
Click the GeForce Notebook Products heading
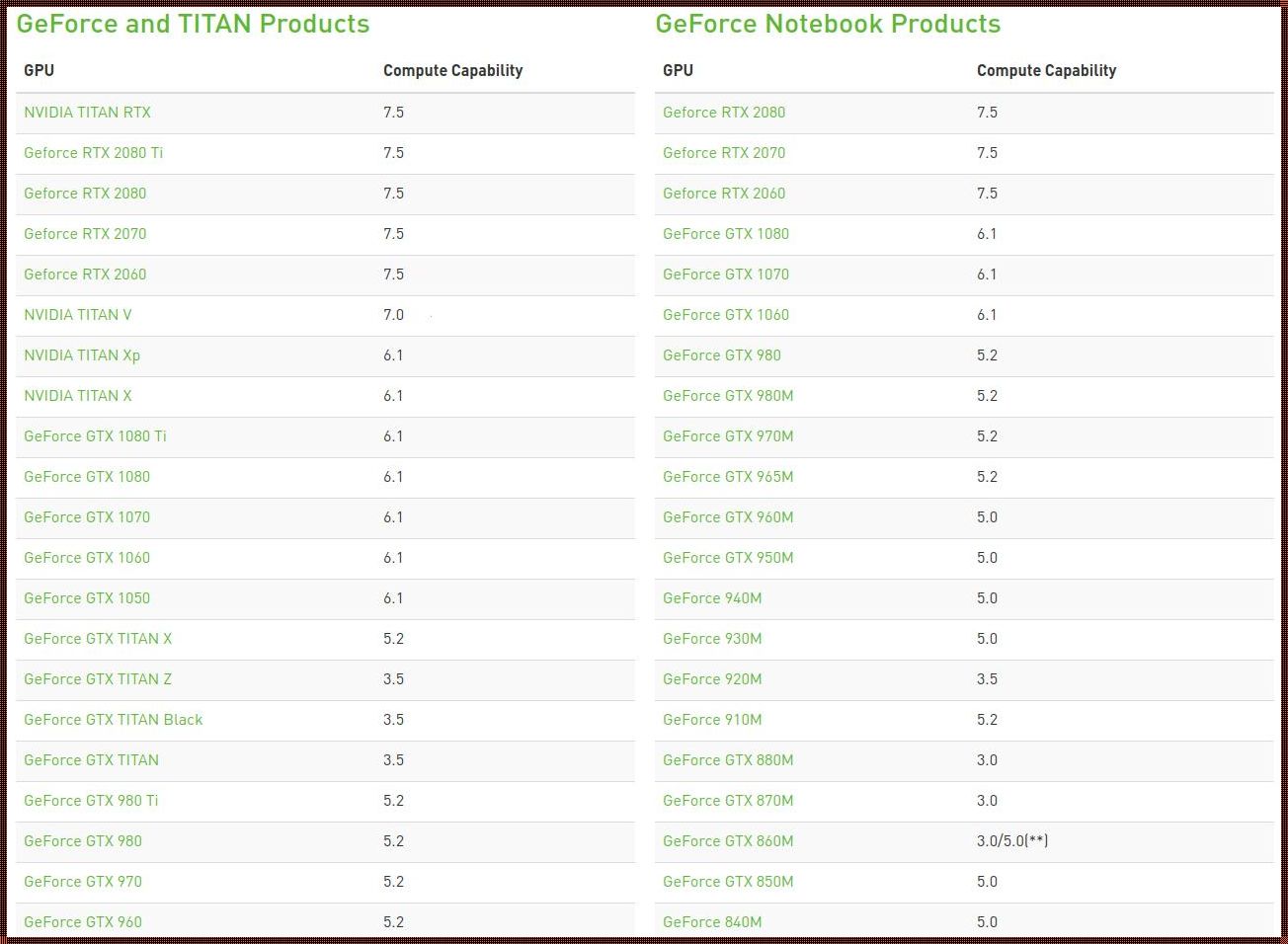coord(828,24)
